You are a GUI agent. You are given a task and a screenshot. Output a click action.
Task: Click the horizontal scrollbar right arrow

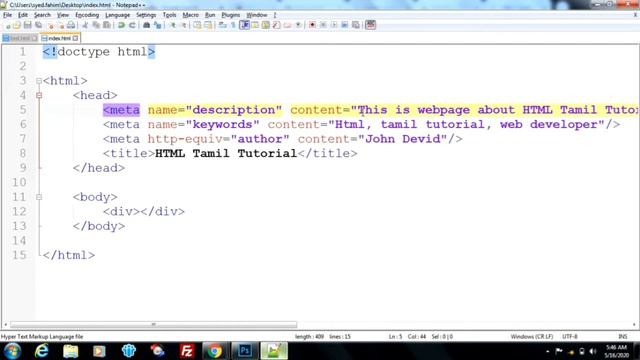point(634,325)
